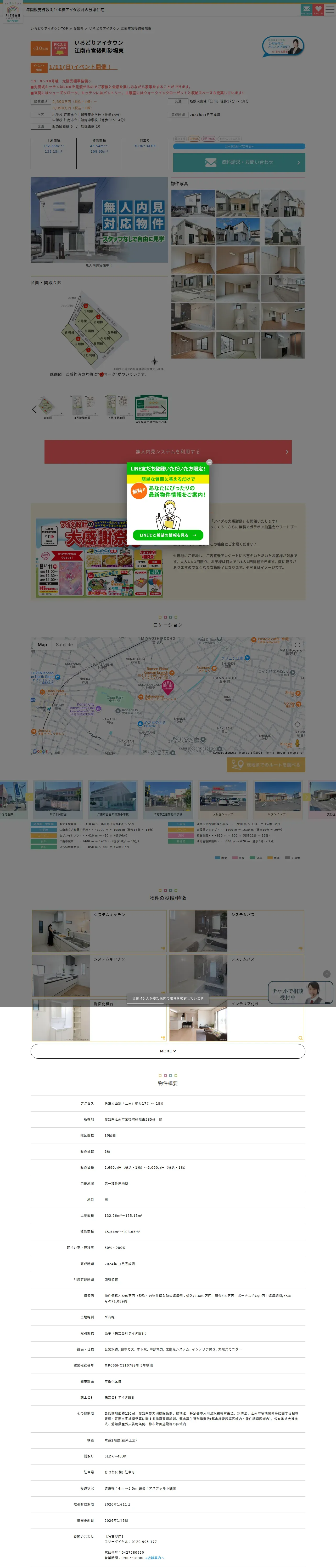Close the LINE registration popup
The width and height of the screenshot is (336, 1568).
click(209, 462)
